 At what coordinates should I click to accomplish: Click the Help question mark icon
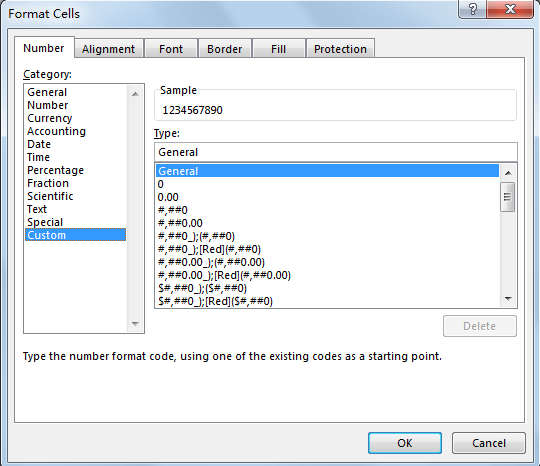472,9
